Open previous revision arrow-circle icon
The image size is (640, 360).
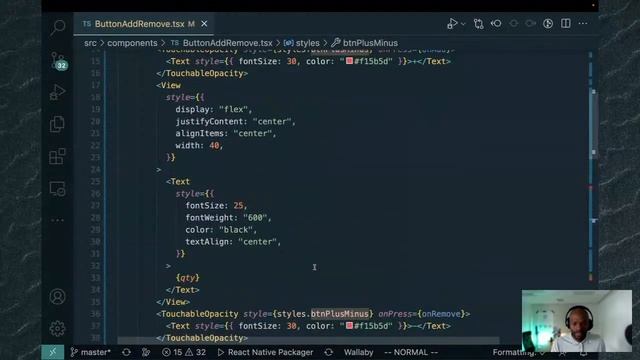pyautogui.click(x=496, y=24)
